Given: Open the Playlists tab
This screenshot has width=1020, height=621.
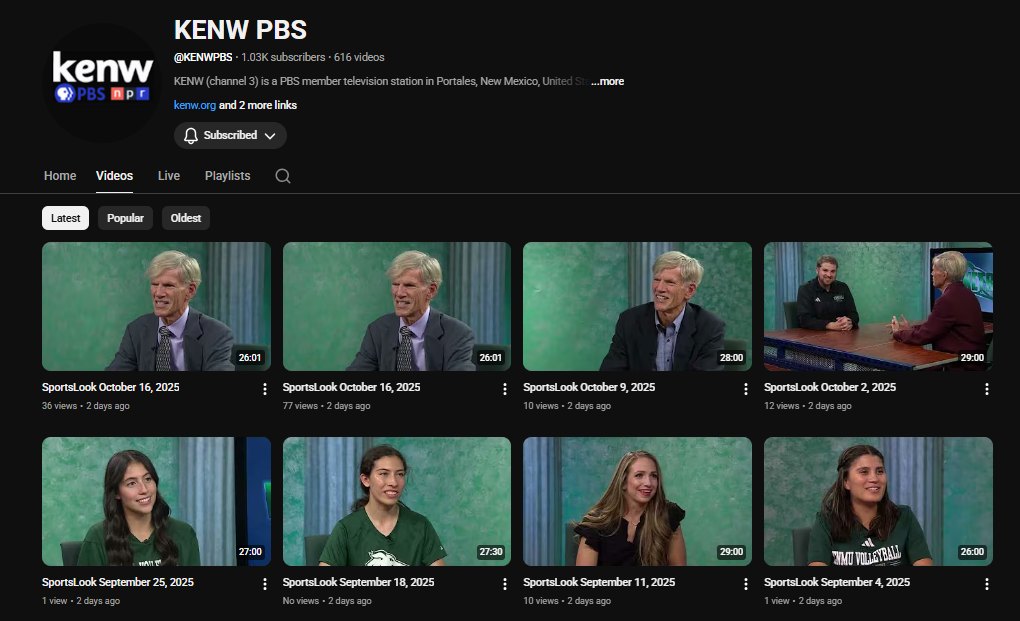Looking at the screenshot, I should tap(227, 176).
